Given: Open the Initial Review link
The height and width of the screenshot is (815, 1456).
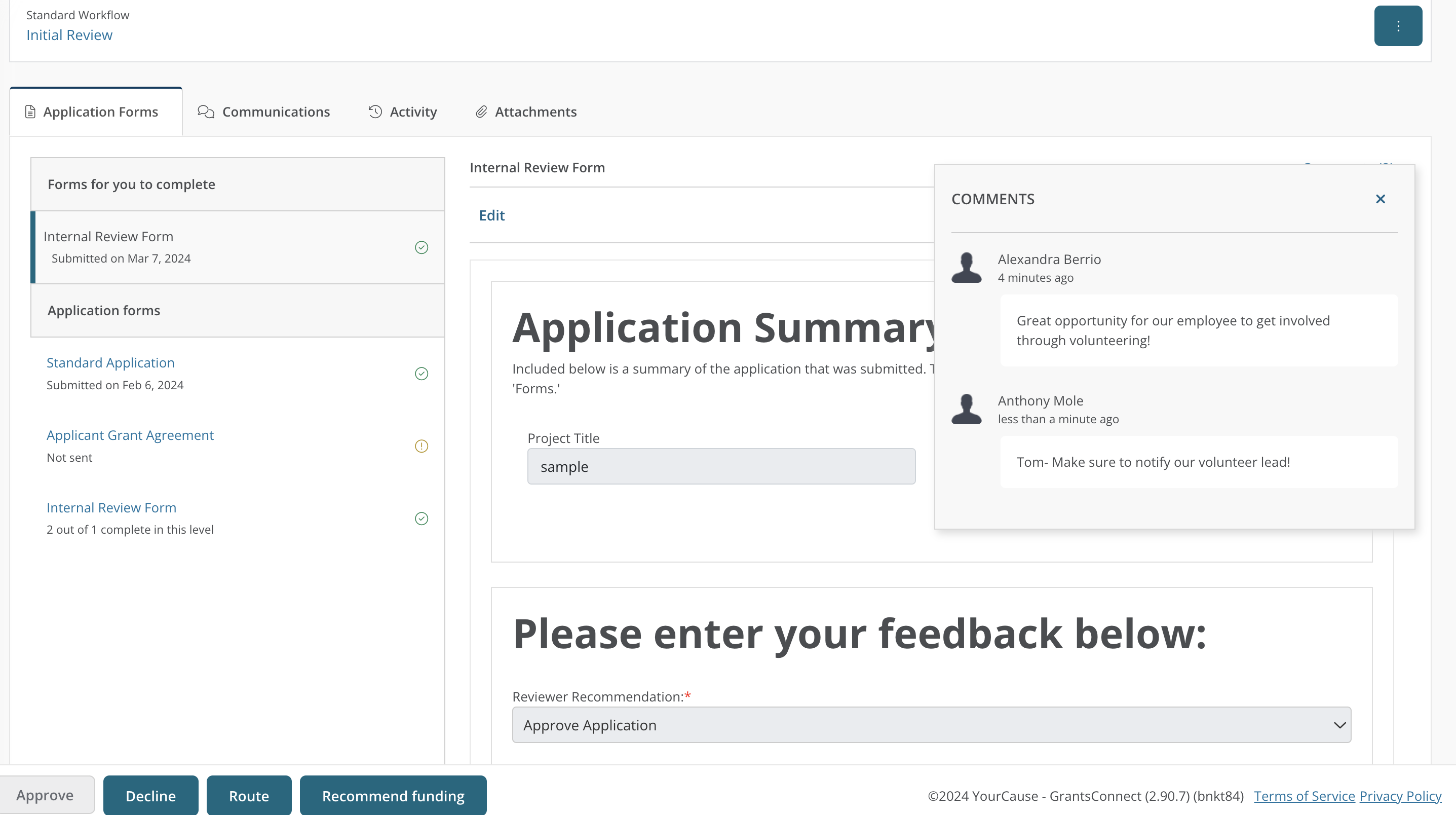Looking at the screenshot, I should pyautogui.click(x=69, y=34).
